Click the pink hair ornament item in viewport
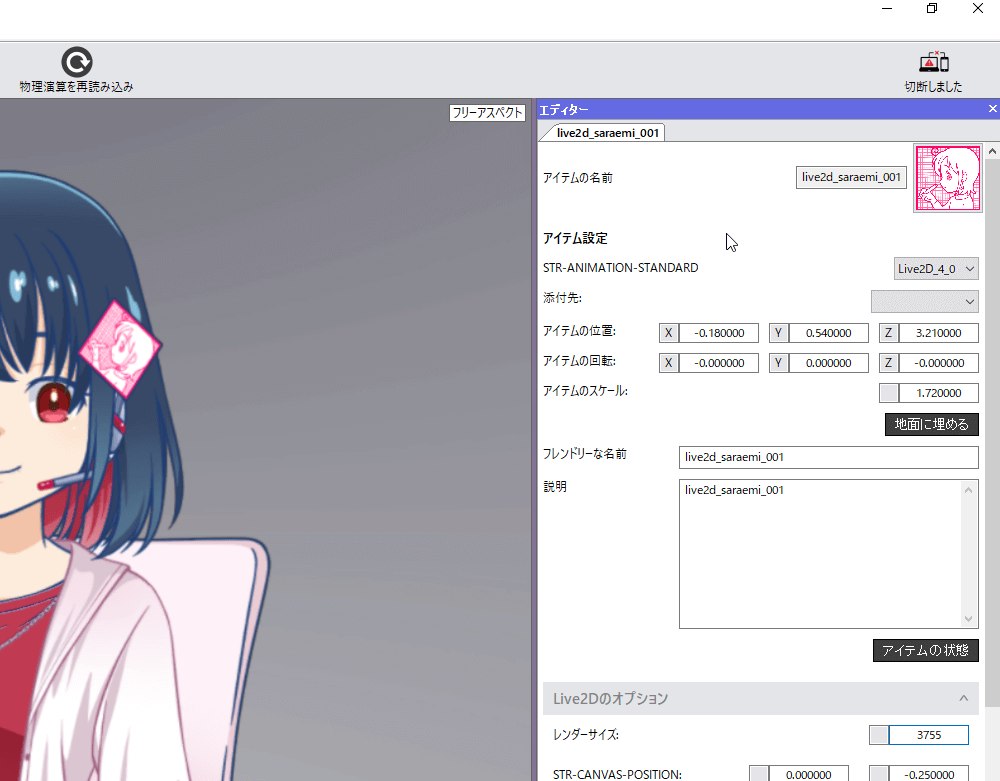Screen dimensions: 1000x781 (x=120, y=348)
